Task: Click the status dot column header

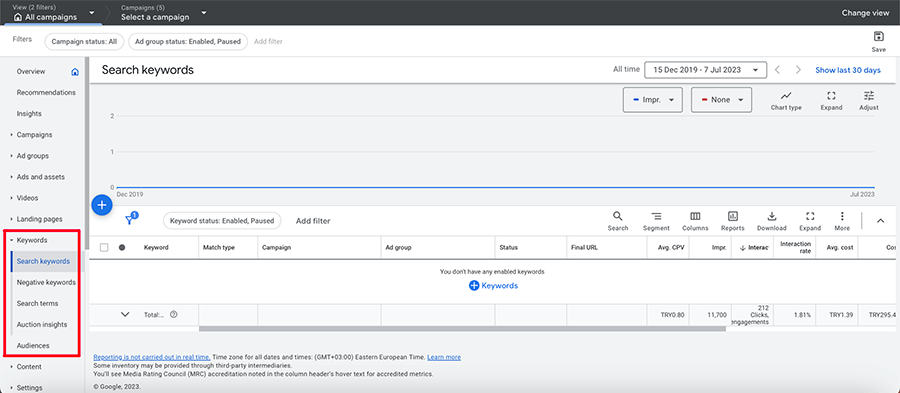Action: (122, 248)
